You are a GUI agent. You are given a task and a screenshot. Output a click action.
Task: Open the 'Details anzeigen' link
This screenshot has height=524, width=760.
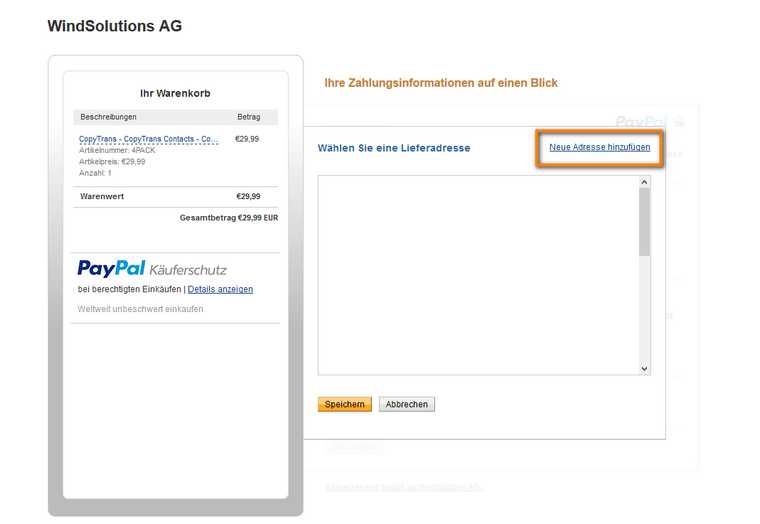pyautogui.click(x=220, y=289)
